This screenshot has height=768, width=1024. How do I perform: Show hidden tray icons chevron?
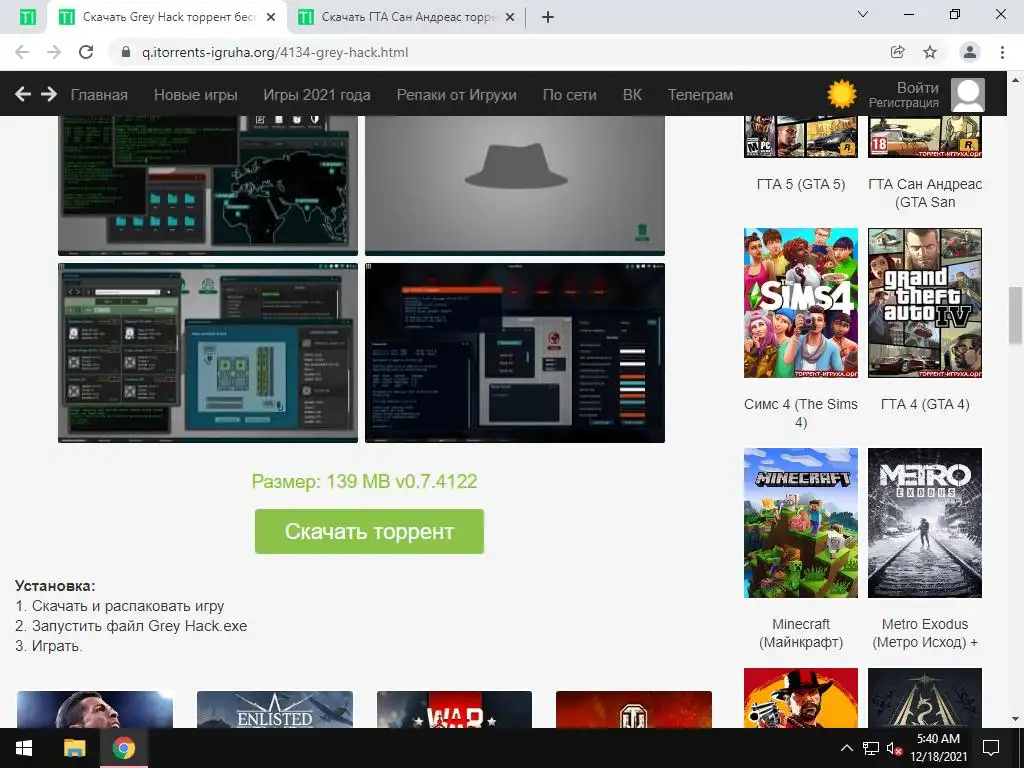click(x=846, y=748)
